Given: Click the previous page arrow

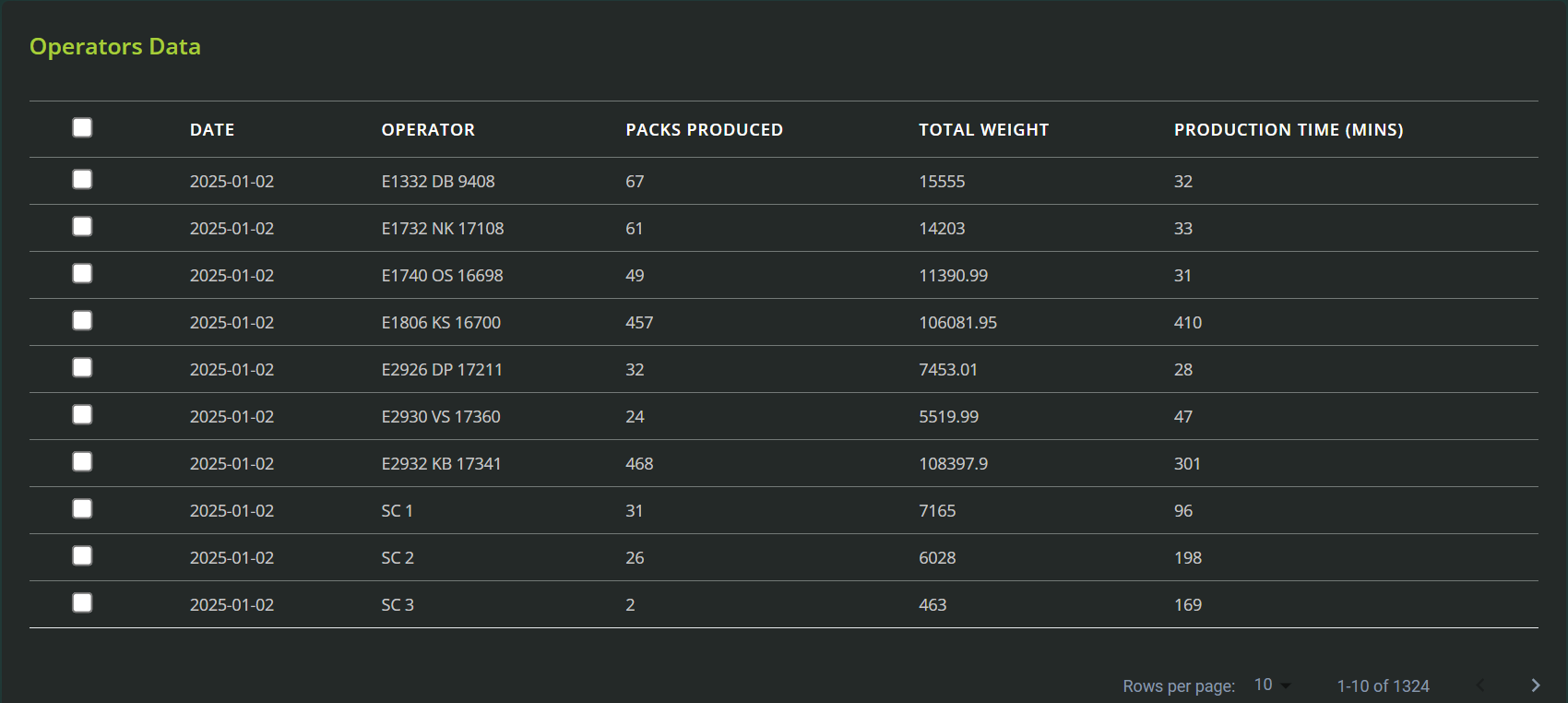Looking at the screenshot, I should pyautogui.click(x=1480, y=685).
